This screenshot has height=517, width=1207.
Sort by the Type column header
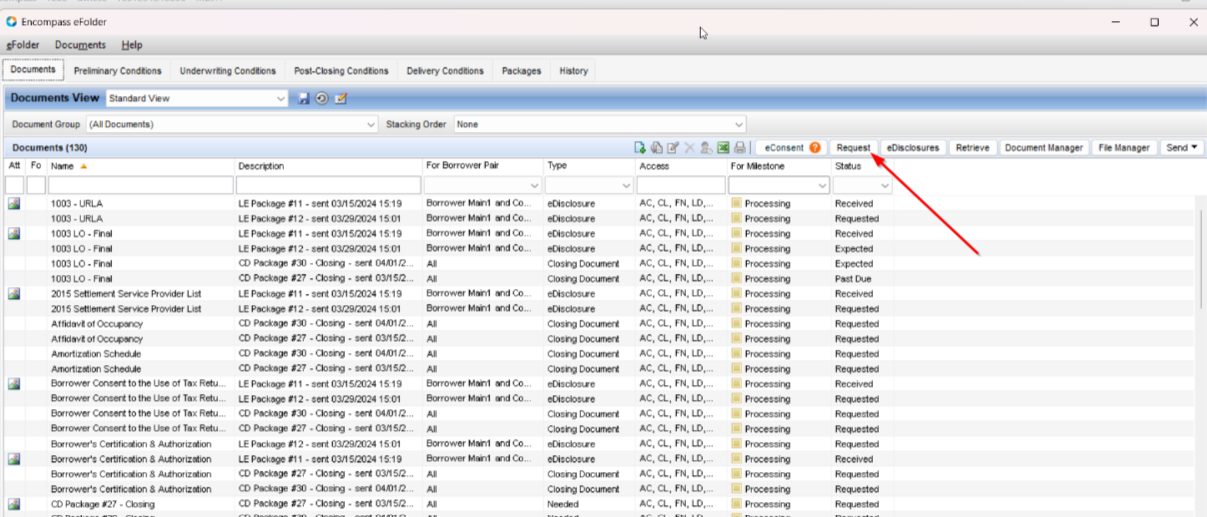click(x=589, y=165)
